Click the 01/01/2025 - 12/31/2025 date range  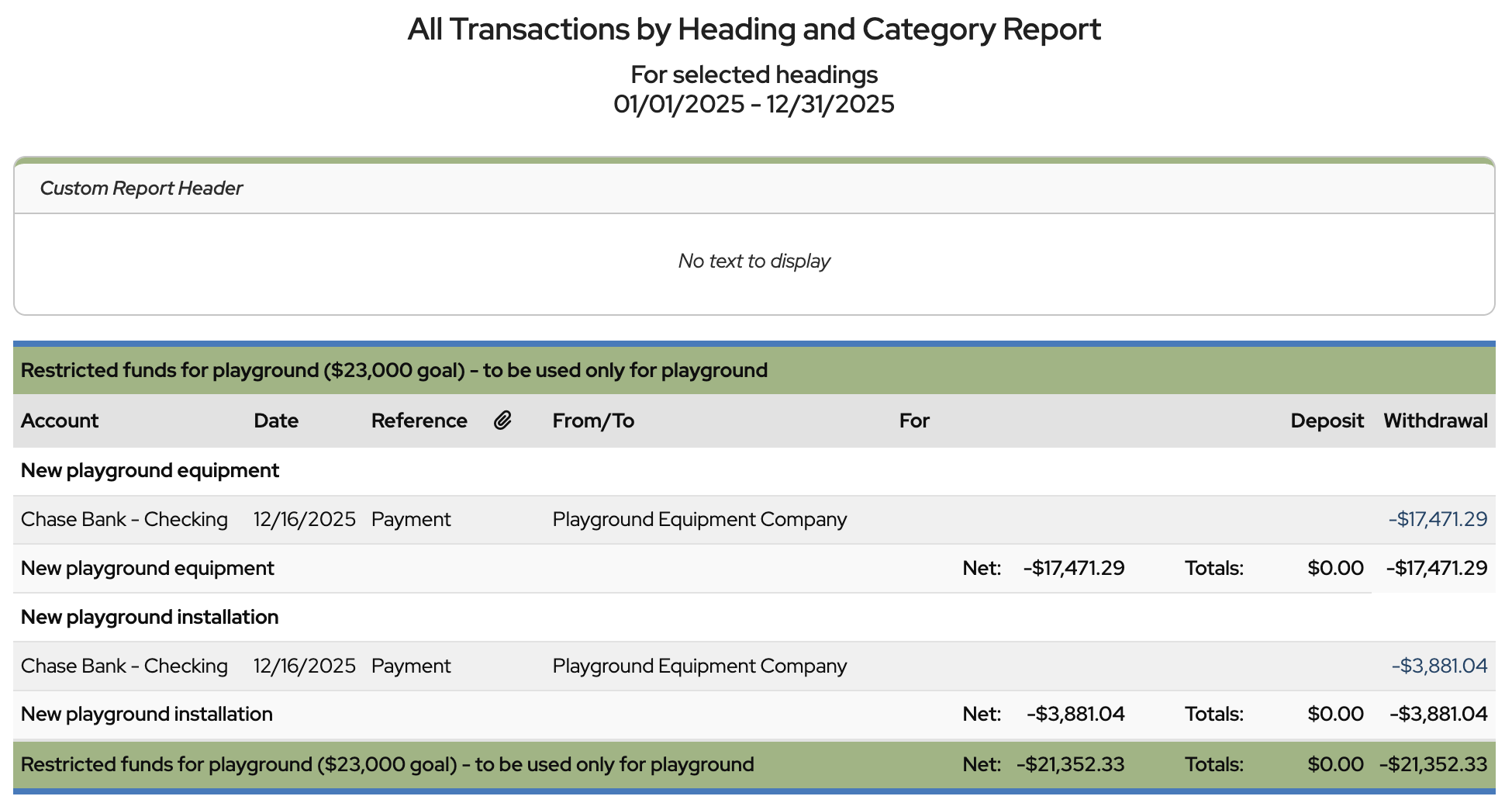tap(754, 104)
